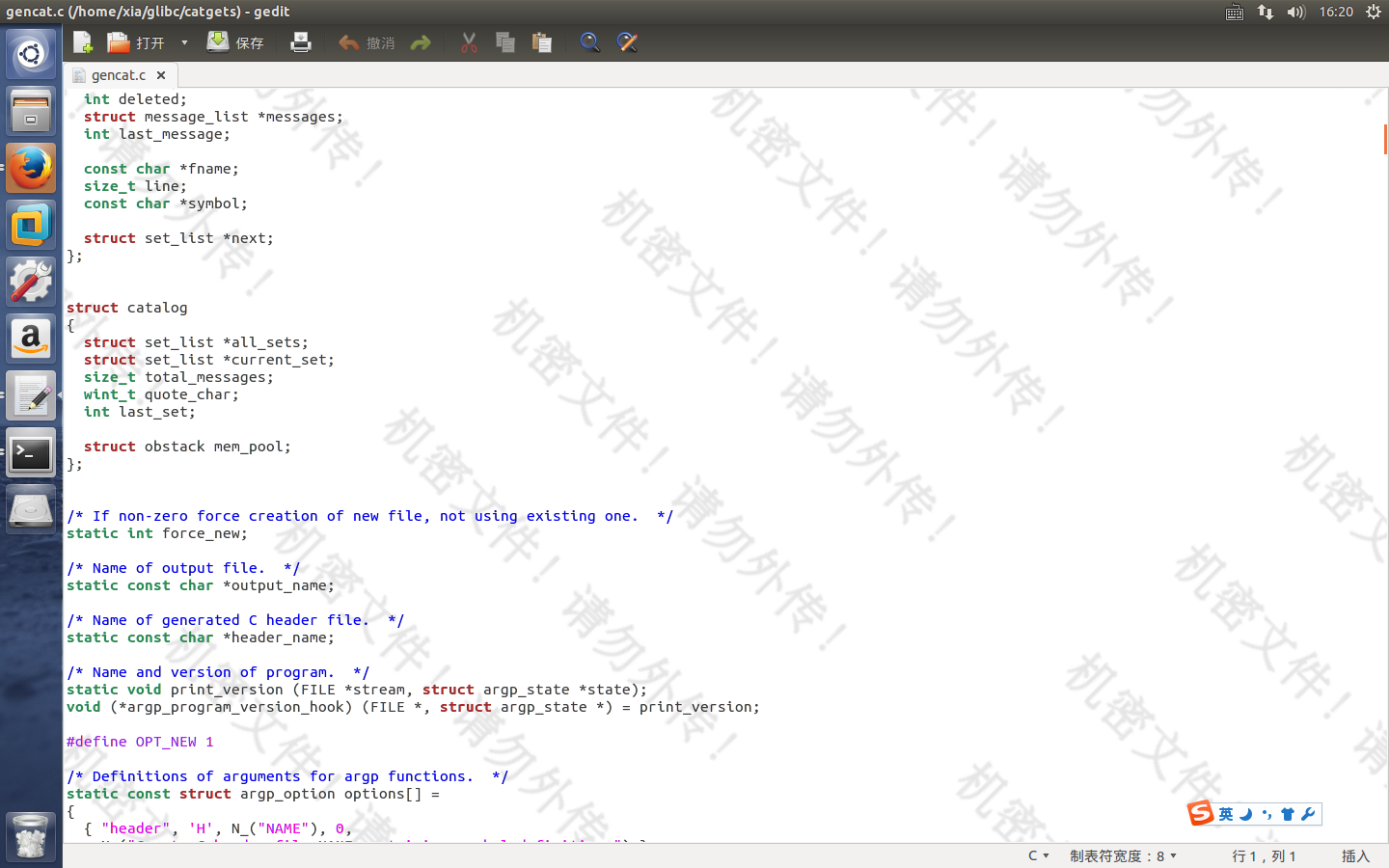Click 'struct set_list *next;' line

[x=178, y=238]
